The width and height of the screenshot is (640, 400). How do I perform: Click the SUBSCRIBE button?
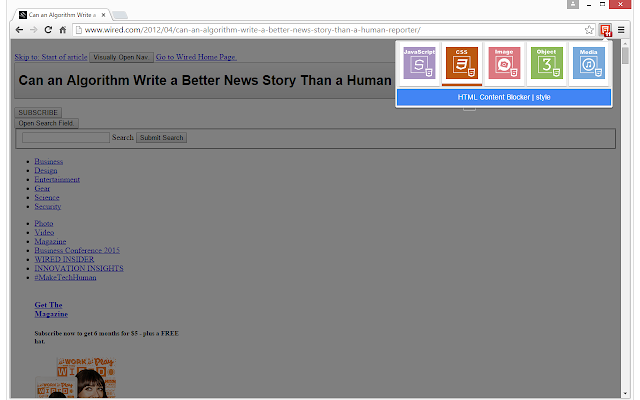(x=38, y=112)
